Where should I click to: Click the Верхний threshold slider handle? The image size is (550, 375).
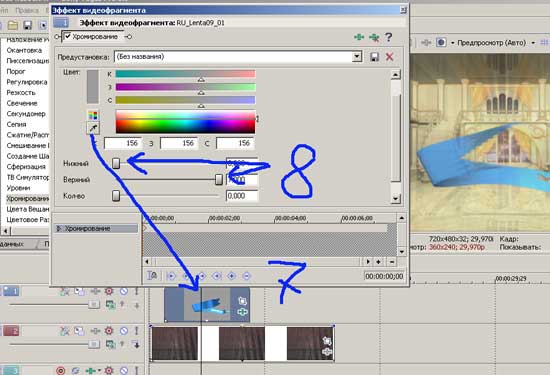point(219,180)
